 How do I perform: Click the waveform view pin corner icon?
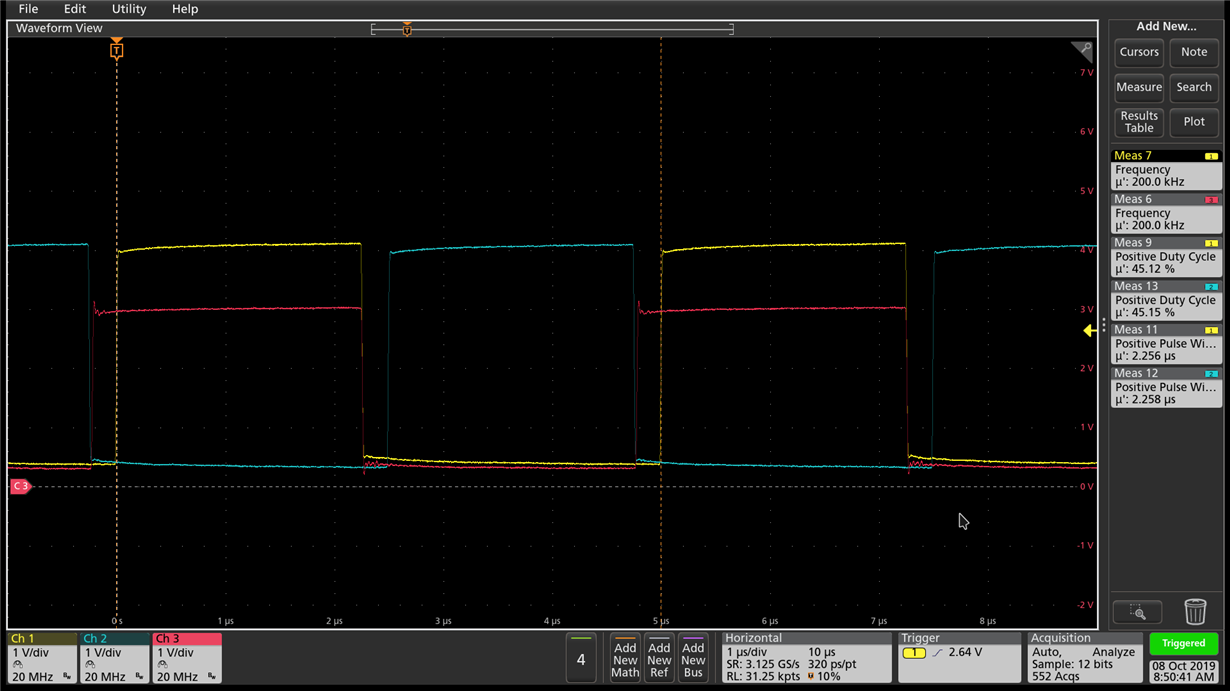[x=1082, y=50]
